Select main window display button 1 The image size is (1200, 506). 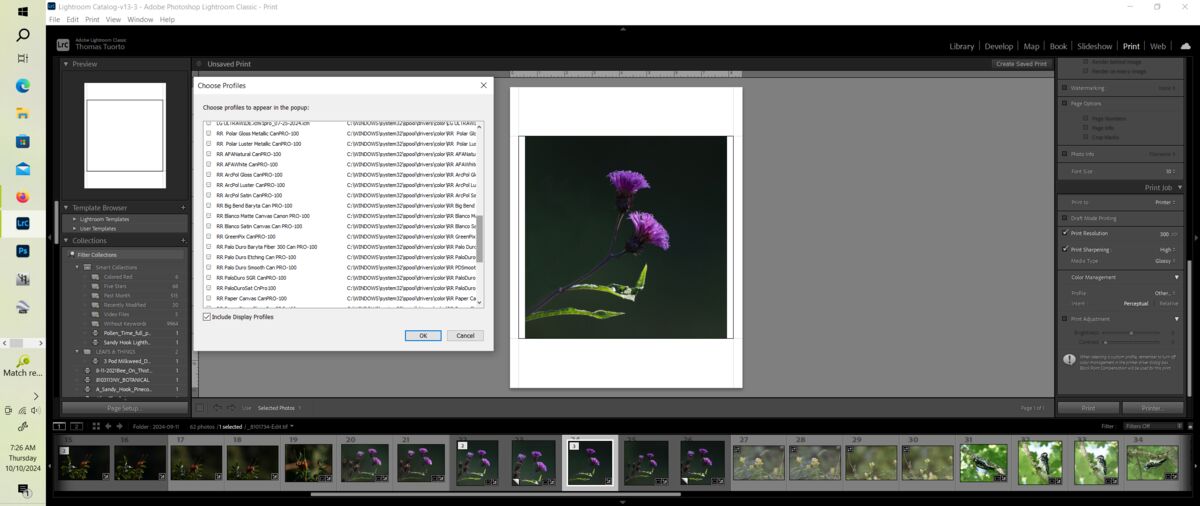[x=60, y=426]
